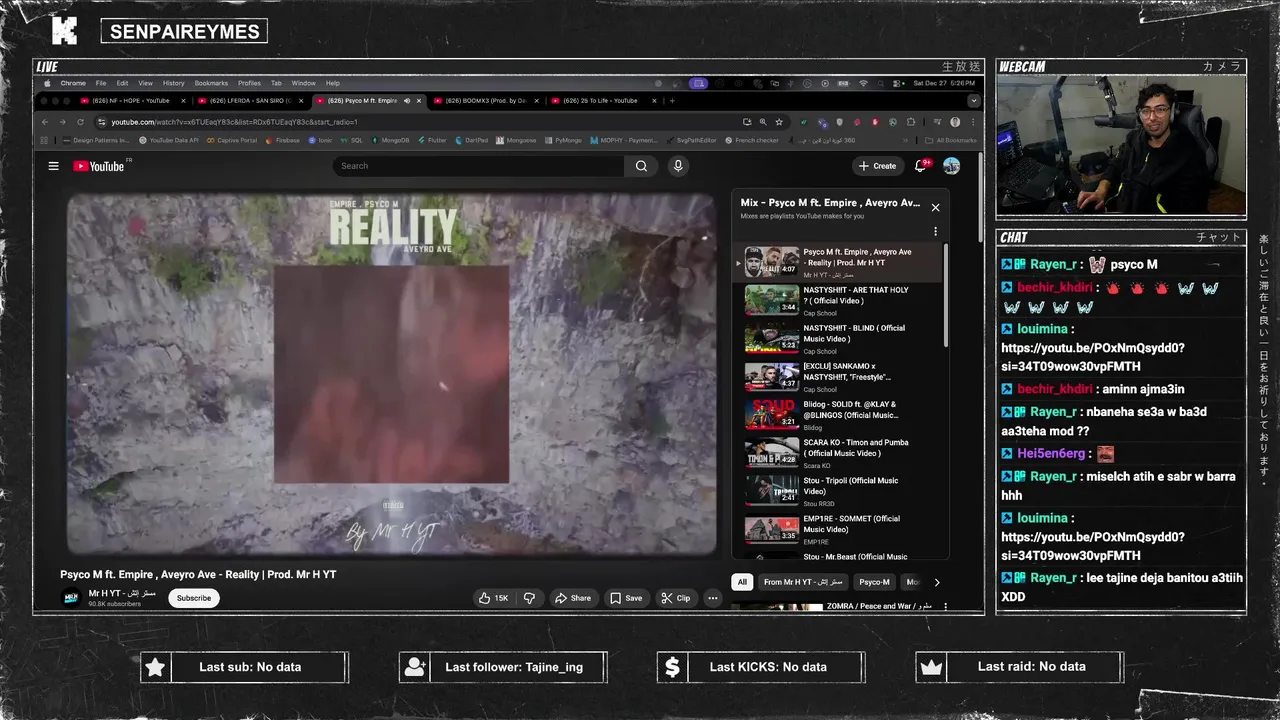This screenshot has height=720, width=1280.
Task: Click the SENPAIREYMES channel name
Action: [184, 31]
